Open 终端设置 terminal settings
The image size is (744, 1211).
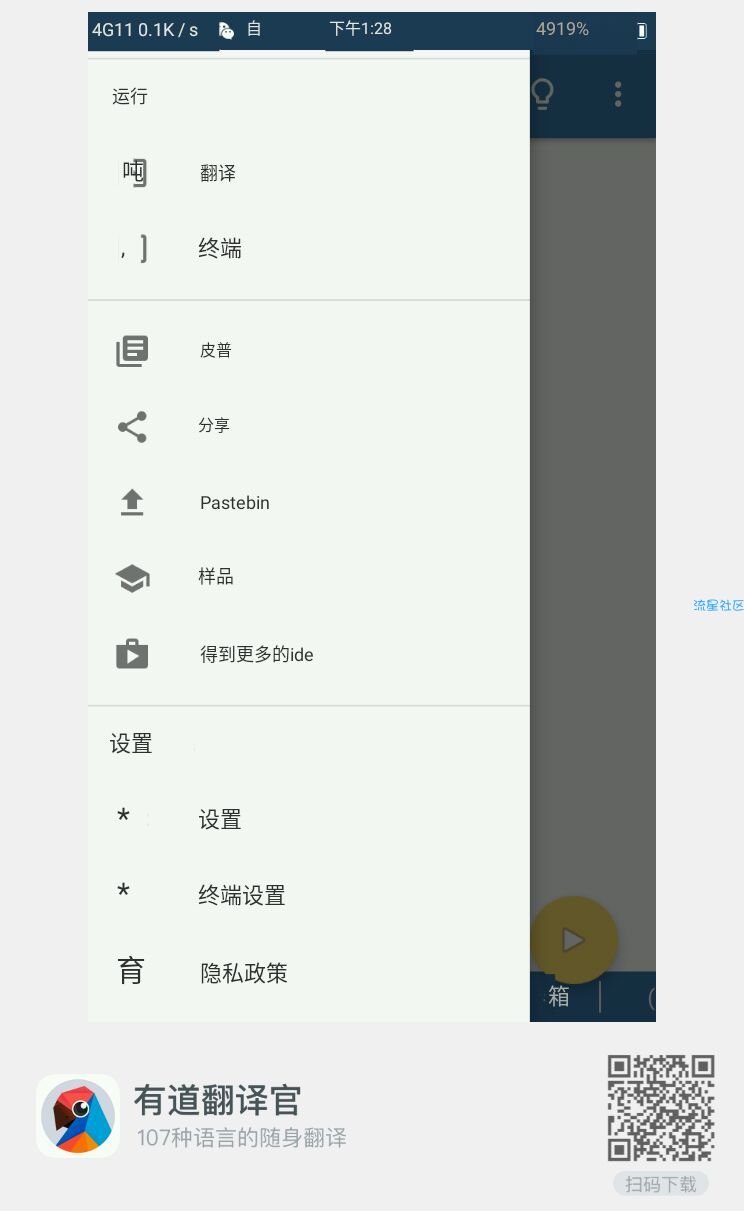coord(308,895)
